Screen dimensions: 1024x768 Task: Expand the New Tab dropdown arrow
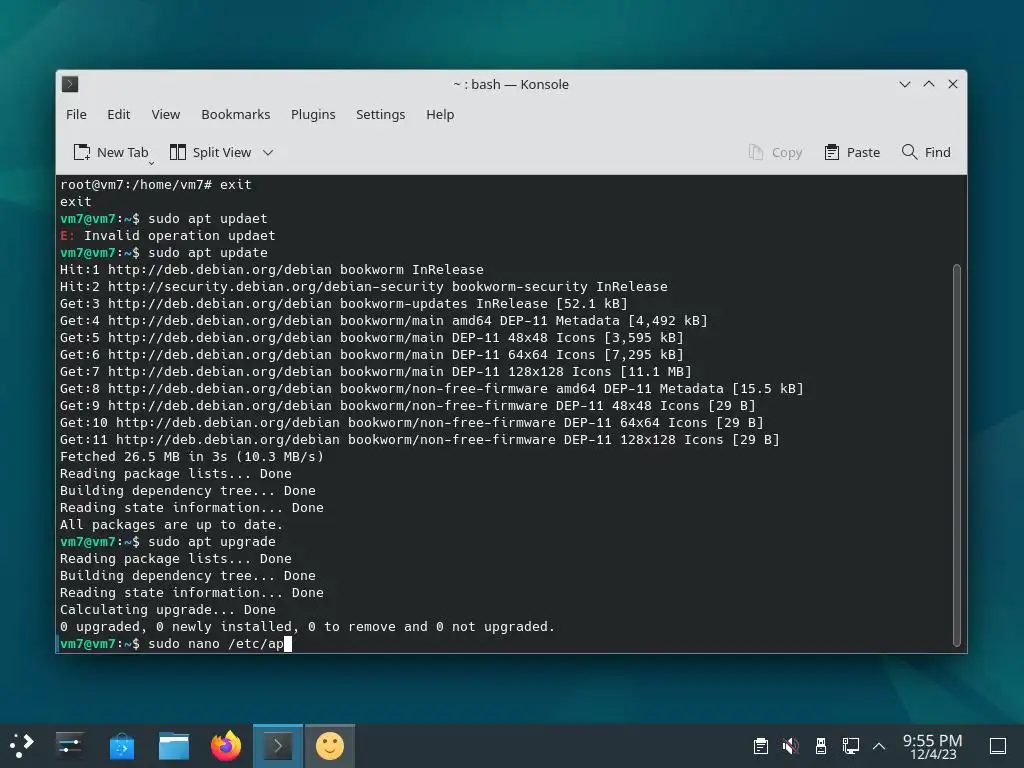[x=152, y=163]
